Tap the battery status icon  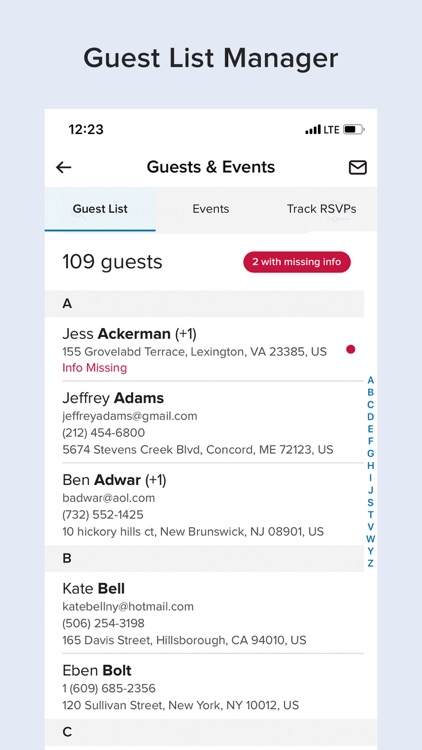click(354, 130)
